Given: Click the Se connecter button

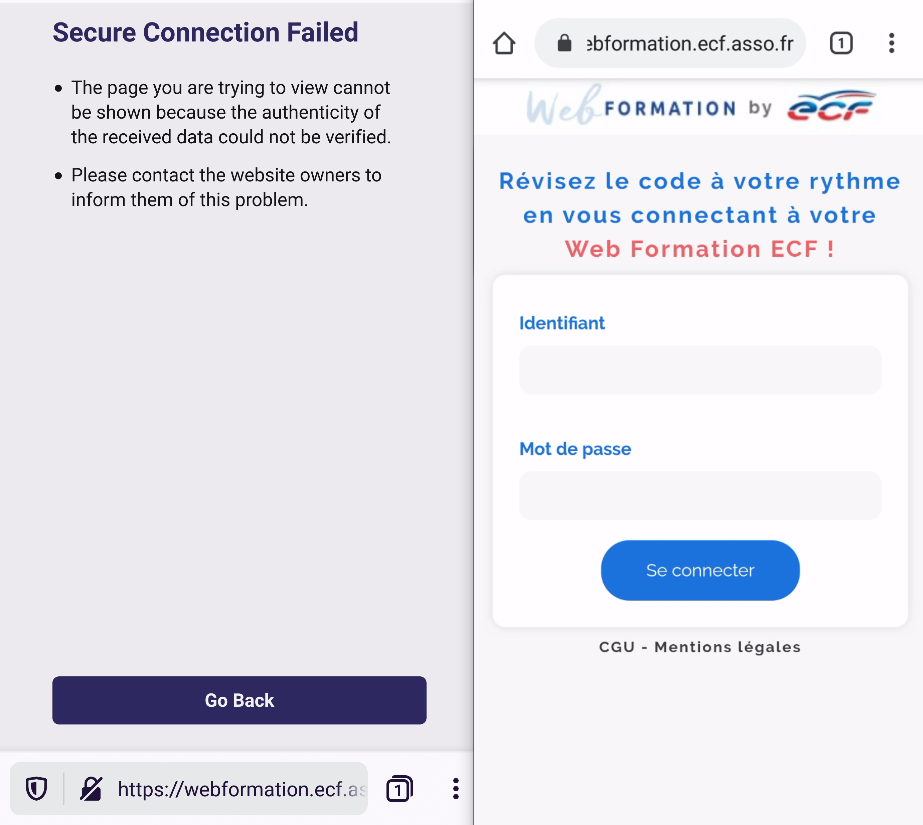Looking at the screenshot, I should click(x=700, y=570).
